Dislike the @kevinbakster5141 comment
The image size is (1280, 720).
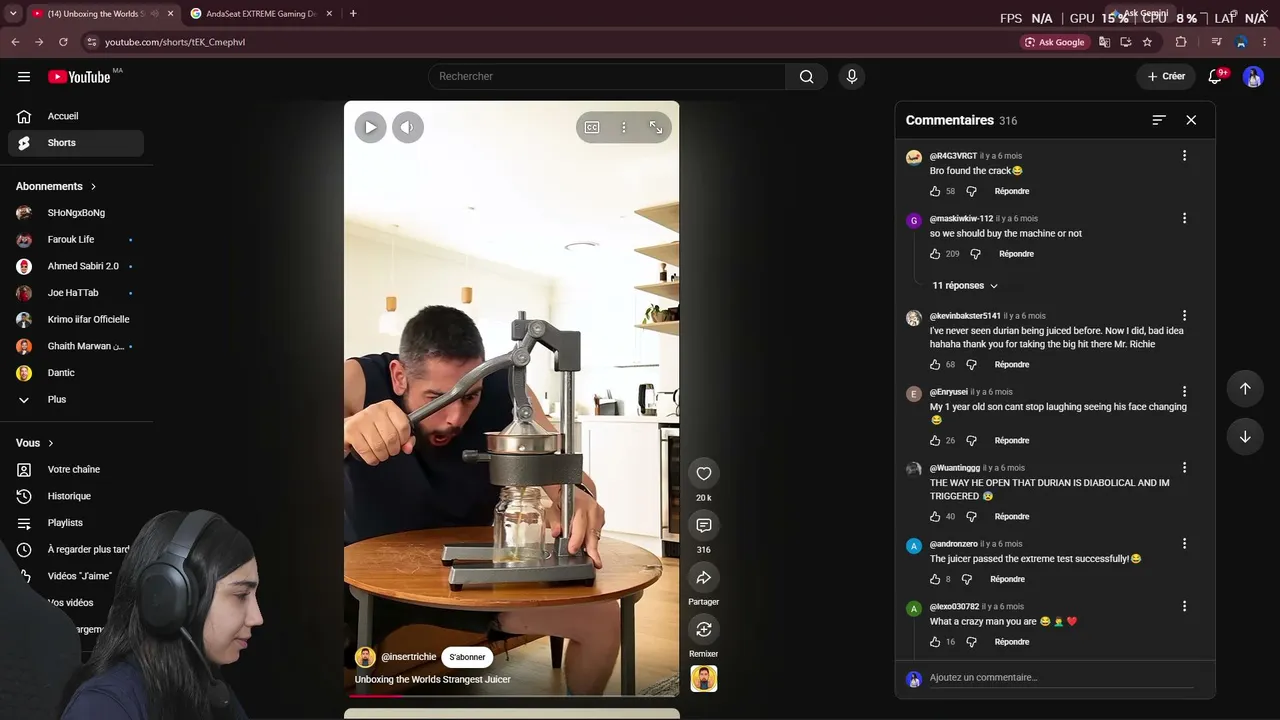coord(971,365)
